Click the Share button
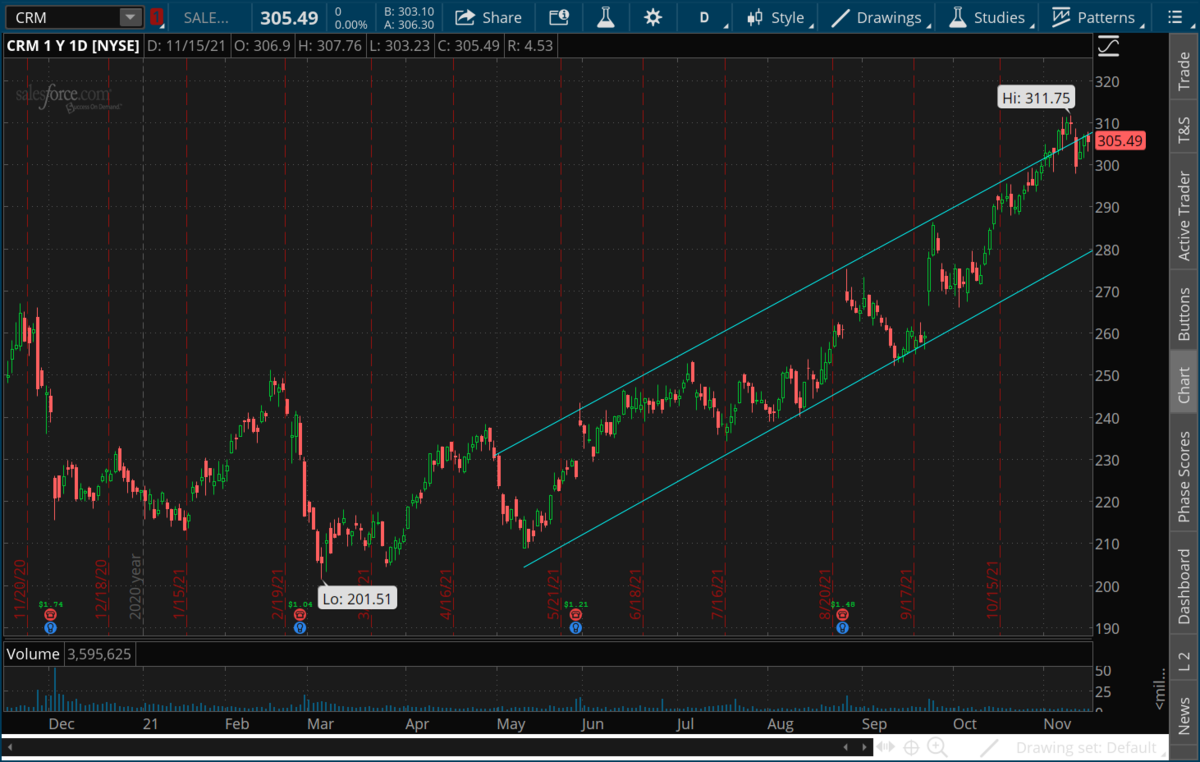1200x762 pixels. (488, 17)
